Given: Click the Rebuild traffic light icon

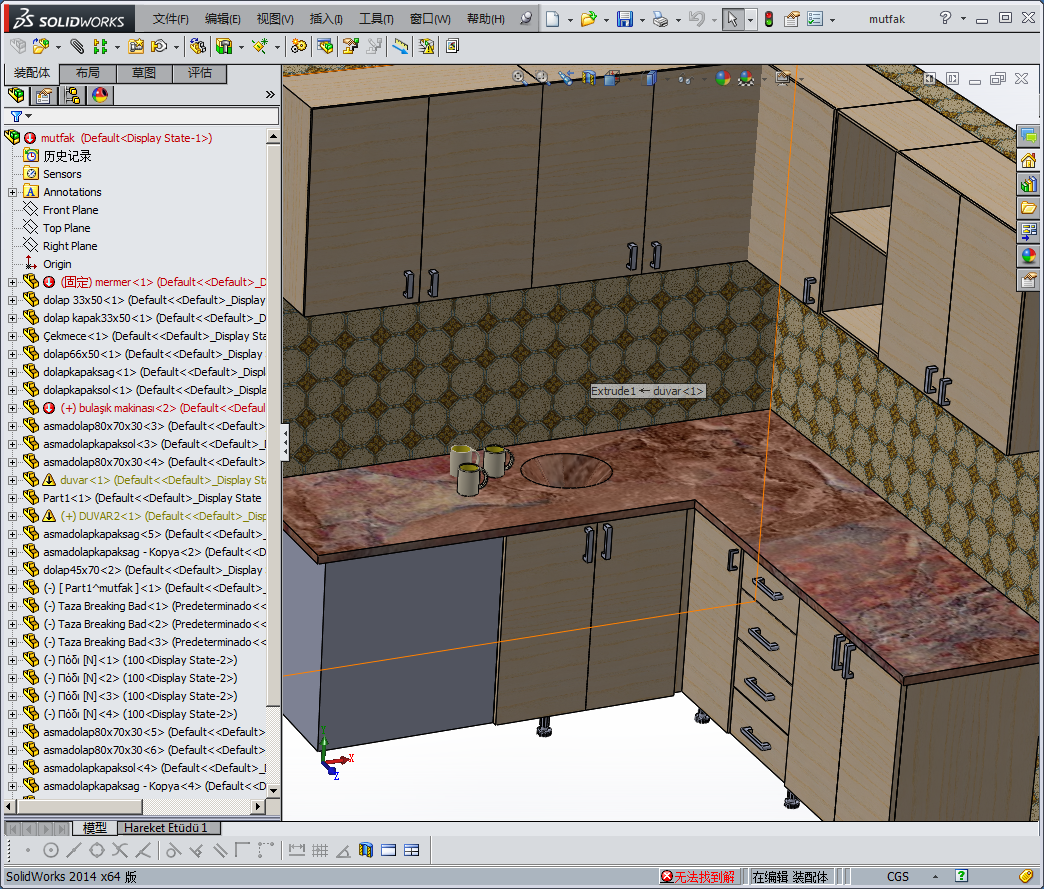Looking at the screenshot, I should coord(768,19).
